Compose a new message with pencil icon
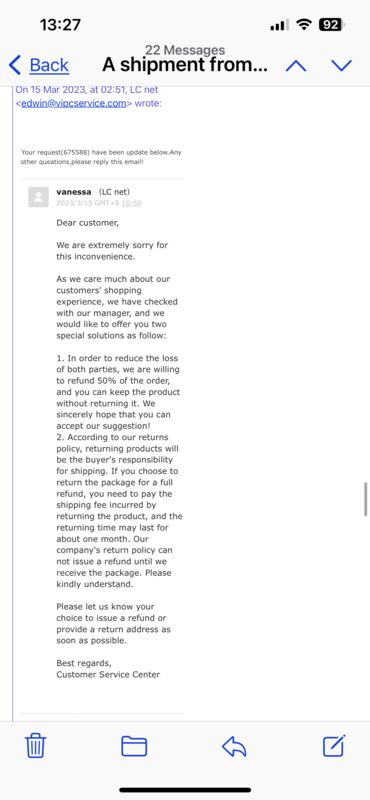This screenshot has width=370, height=800. click(334, 745)
